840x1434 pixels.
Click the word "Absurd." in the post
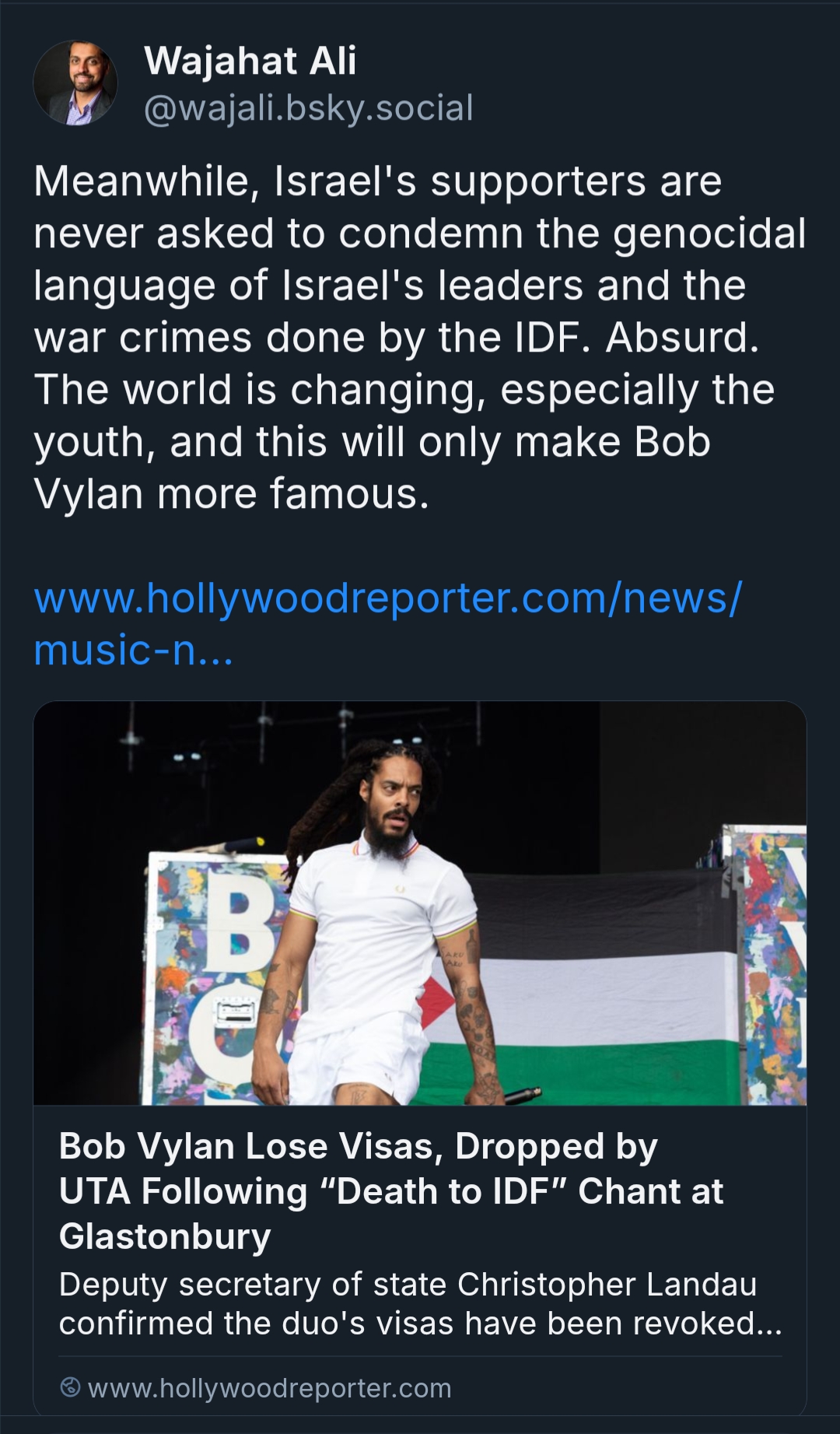click(x=682, y=338)
